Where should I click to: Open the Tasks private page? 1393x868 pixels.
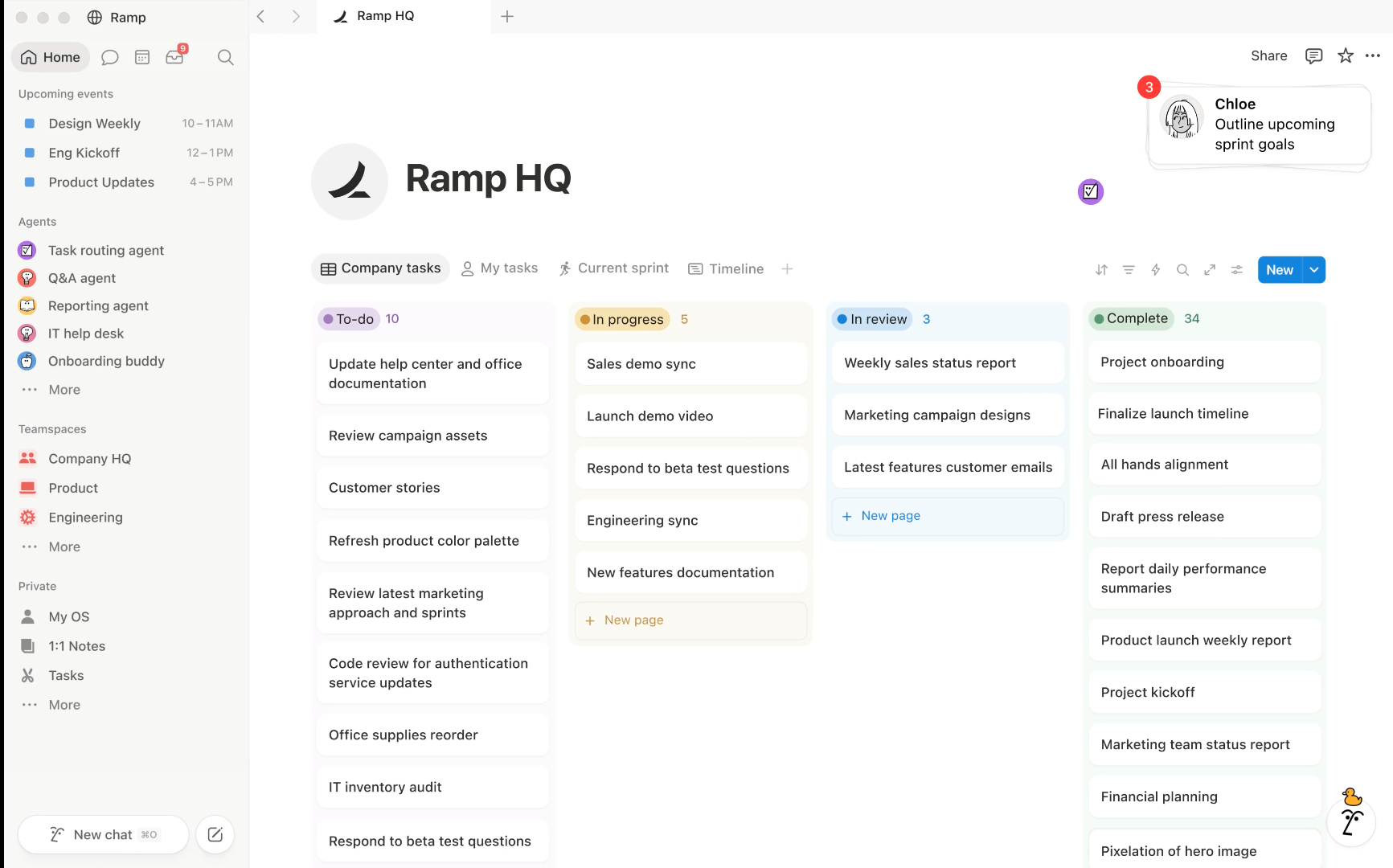pos(52,676)
